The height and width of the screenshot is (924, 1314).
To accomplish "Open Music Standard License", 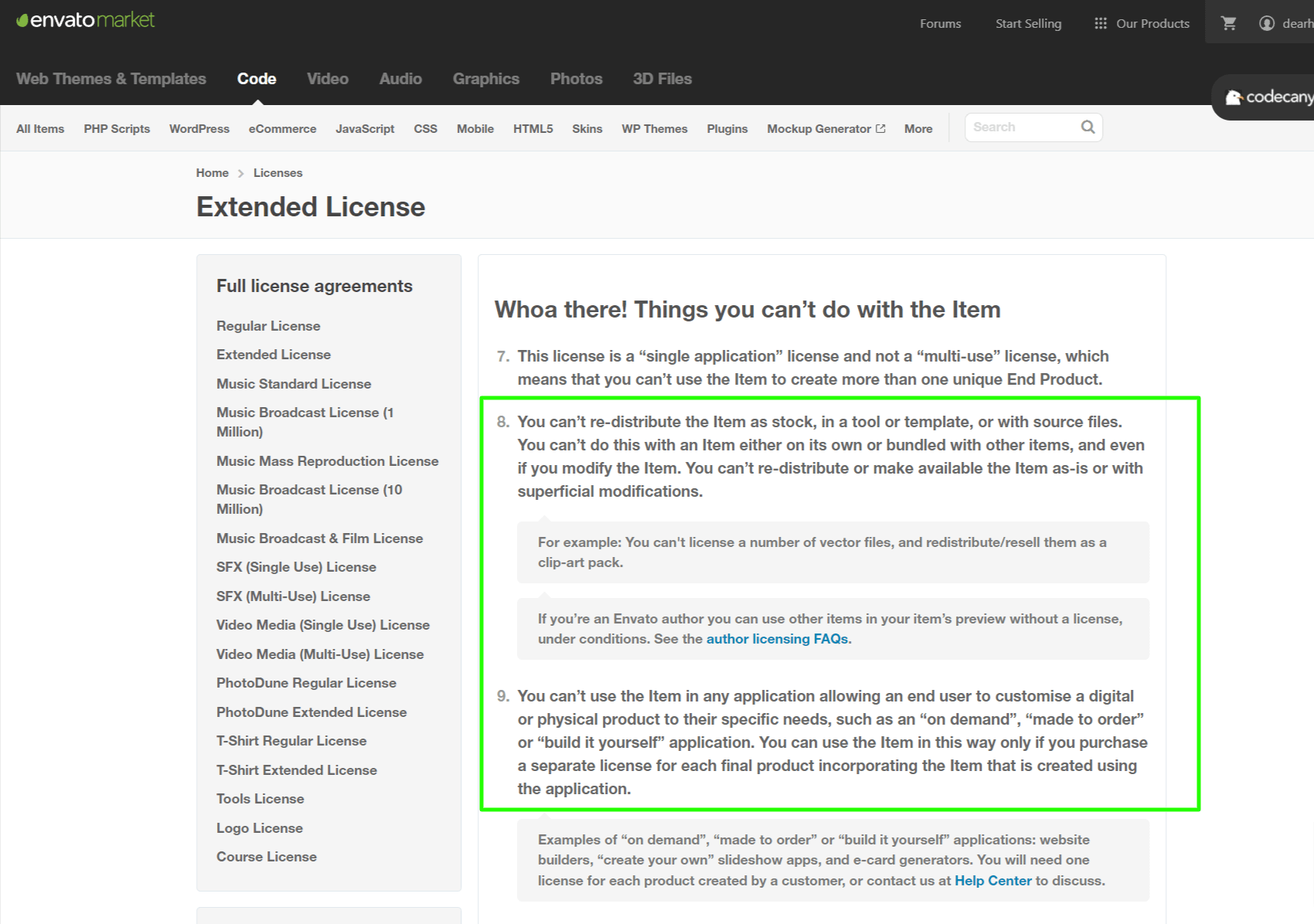I will 294,384.
